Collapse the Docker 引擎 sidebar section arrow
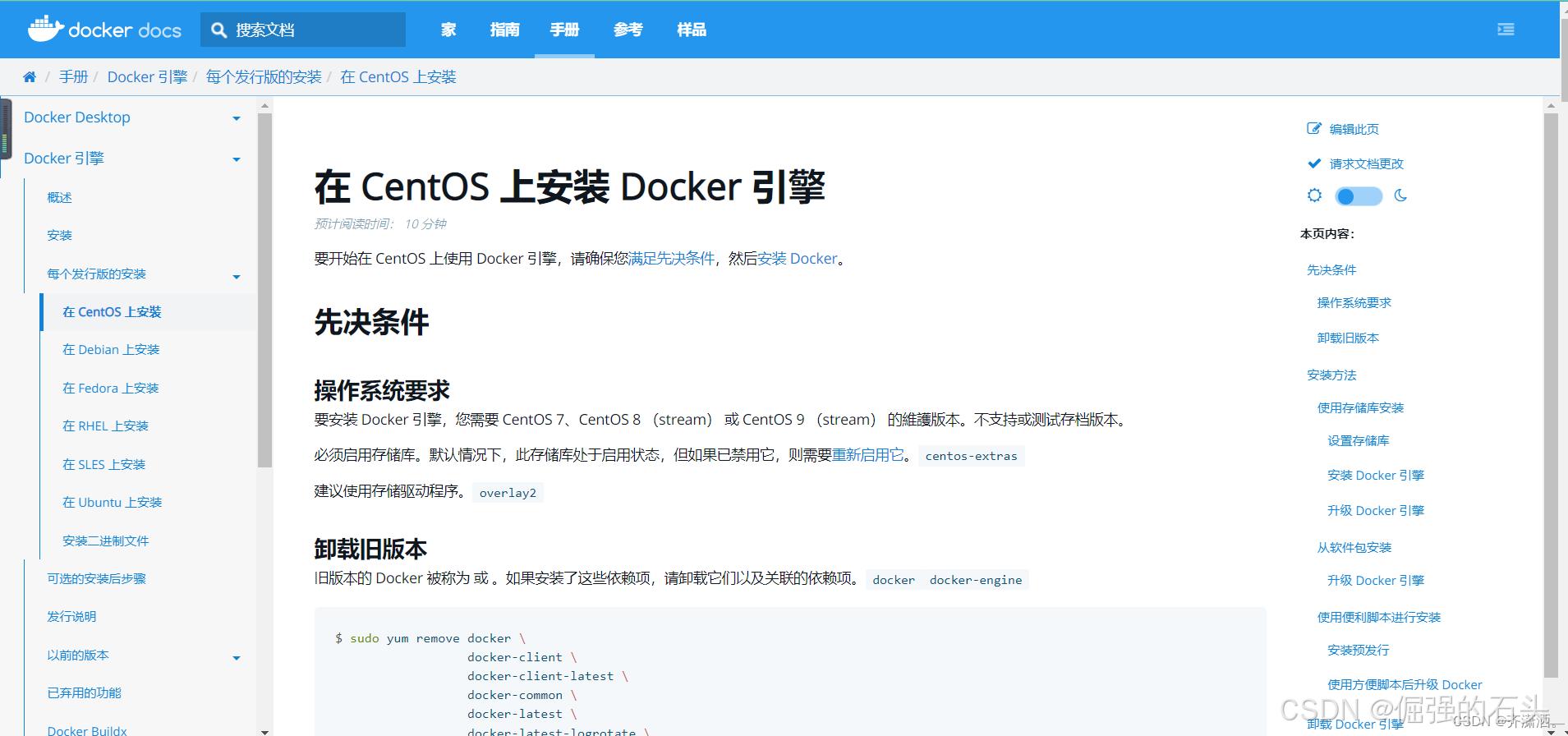Viewport: 1568px width, 736px height. pos(237,159)
